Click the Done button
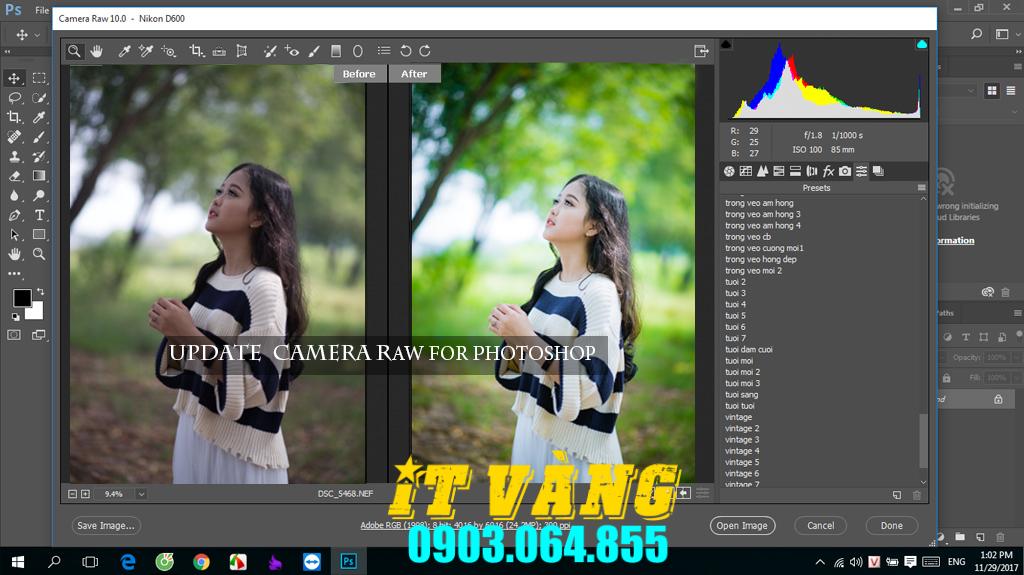Screen dimensions: 1024x575 [x=891, y=525]
